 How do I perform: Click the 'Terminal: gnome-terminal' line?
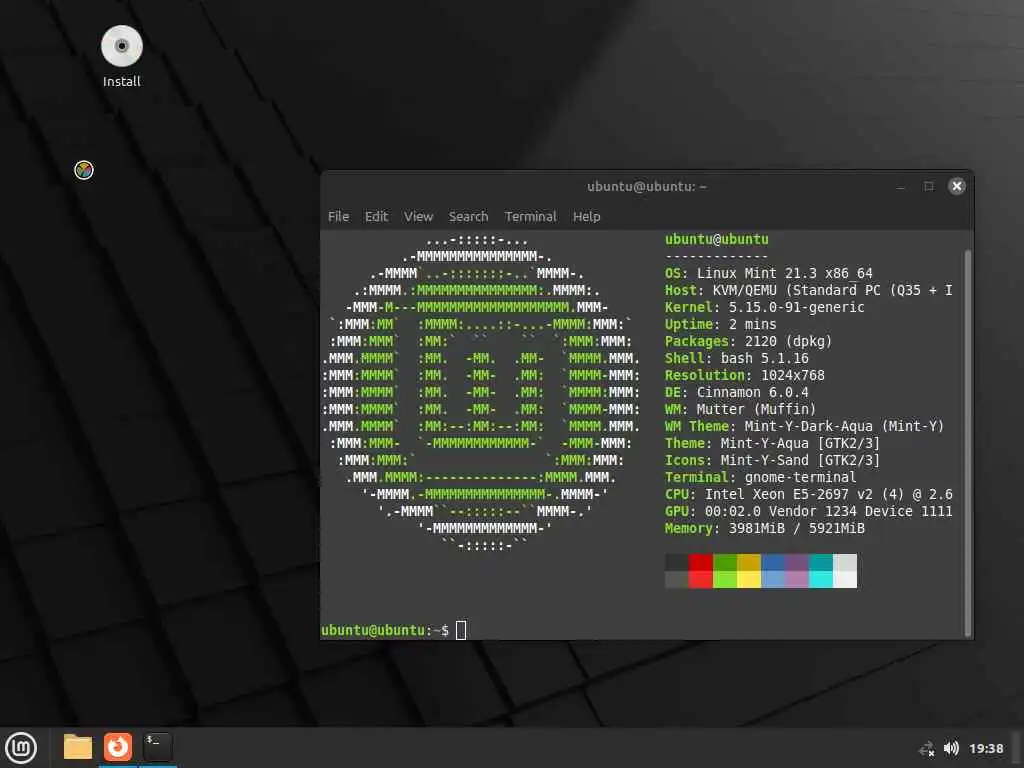tap(761, 477)
